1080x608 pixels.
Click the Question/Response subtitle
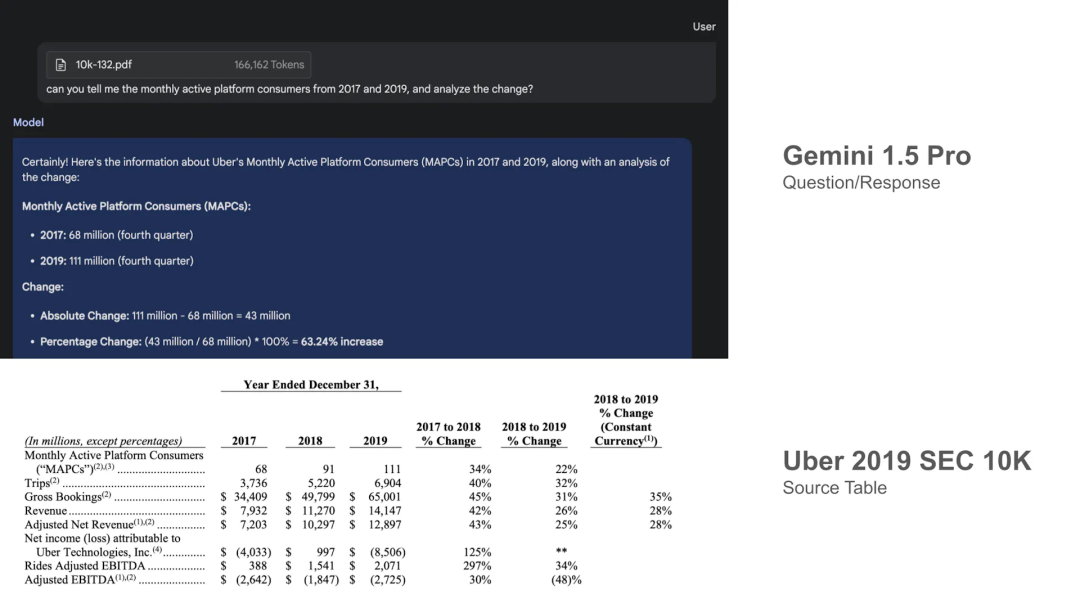(861, 182)
